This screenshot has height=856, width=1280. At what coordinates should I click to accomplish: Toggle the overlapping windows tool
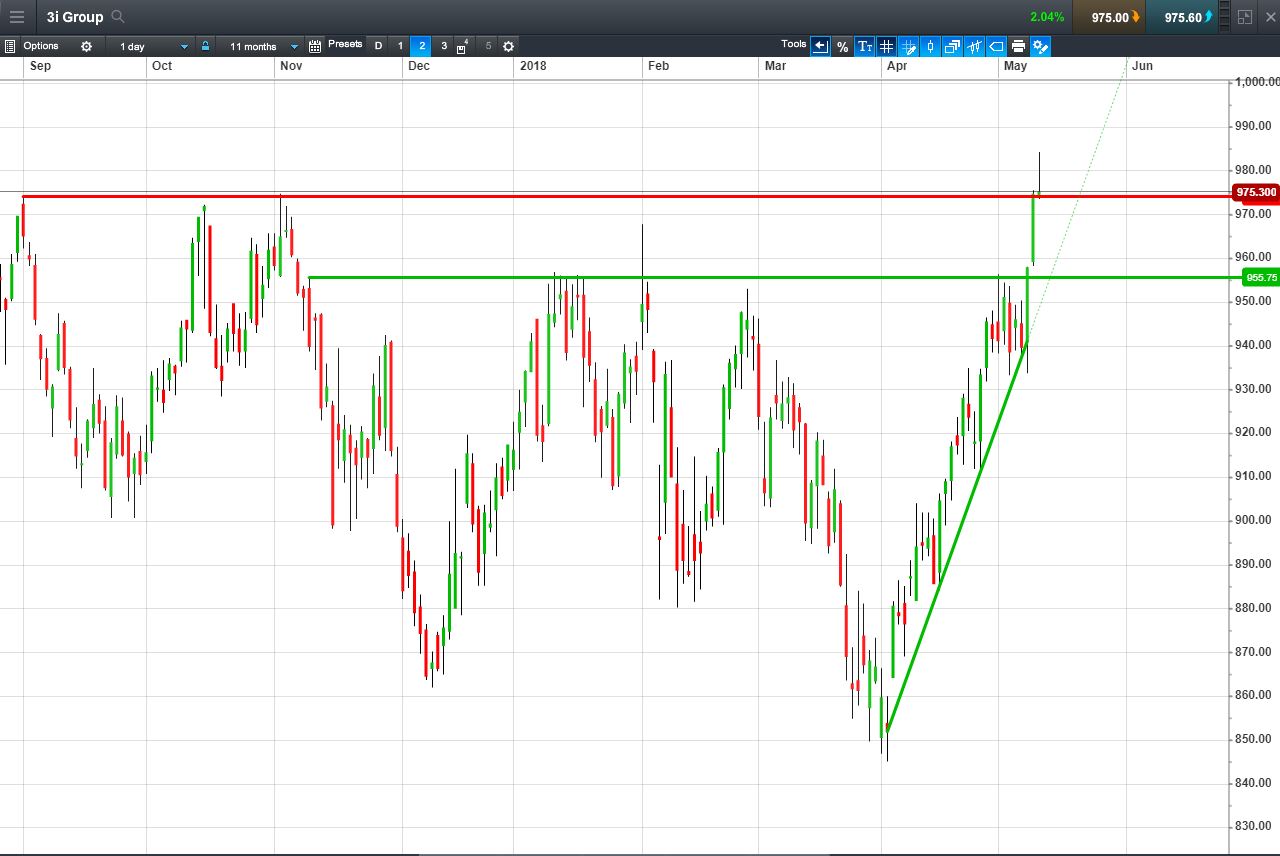tap(952, 46)
